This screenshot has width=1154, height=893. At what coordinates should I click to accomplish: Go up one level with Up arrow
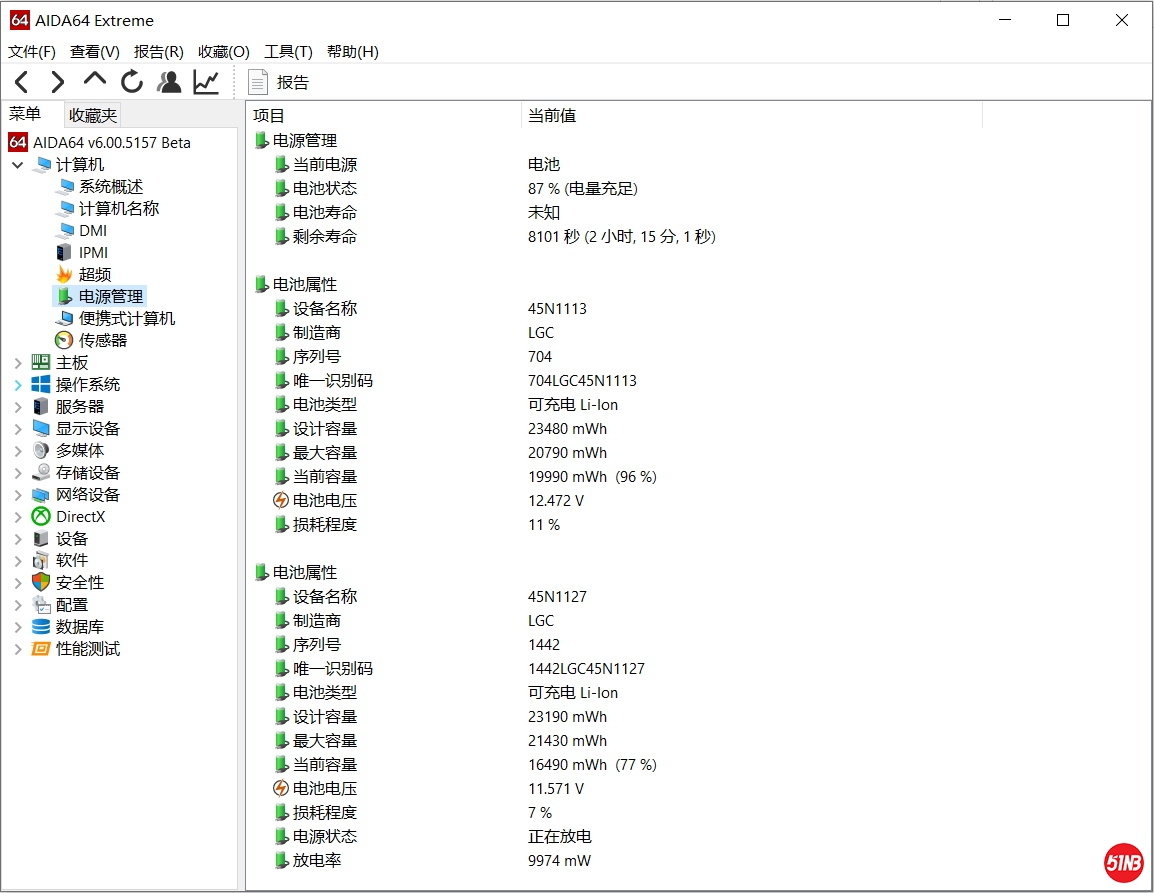tap(95, 80)
